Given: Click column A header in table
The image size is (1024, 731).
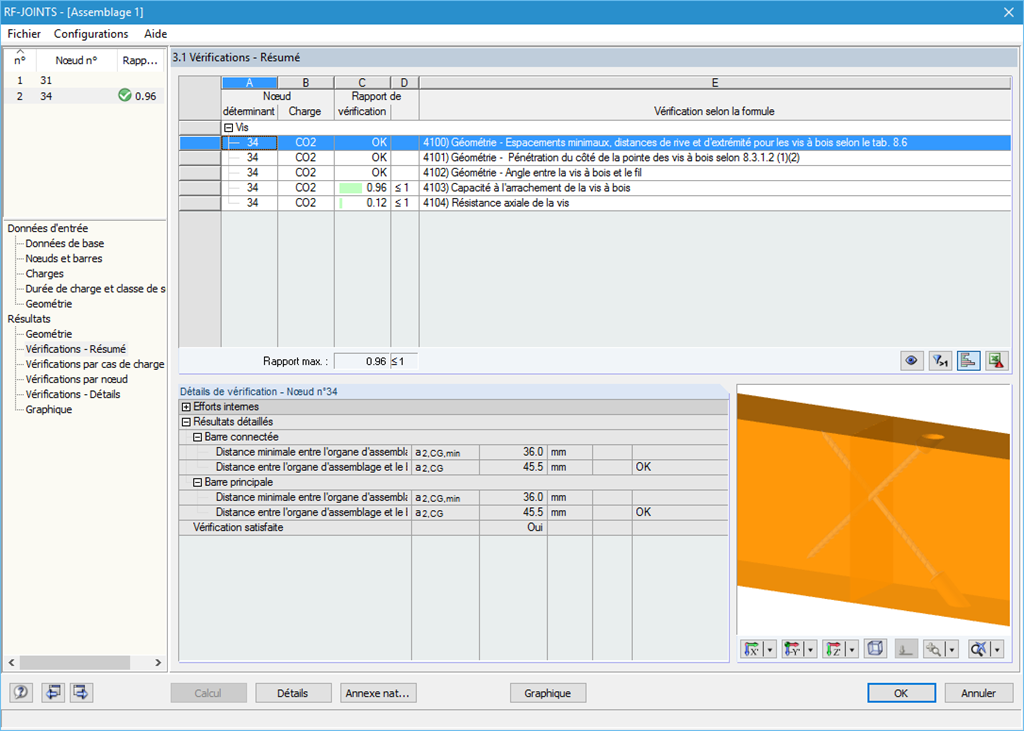Looking at the screenshot, I should pos(249,83).
